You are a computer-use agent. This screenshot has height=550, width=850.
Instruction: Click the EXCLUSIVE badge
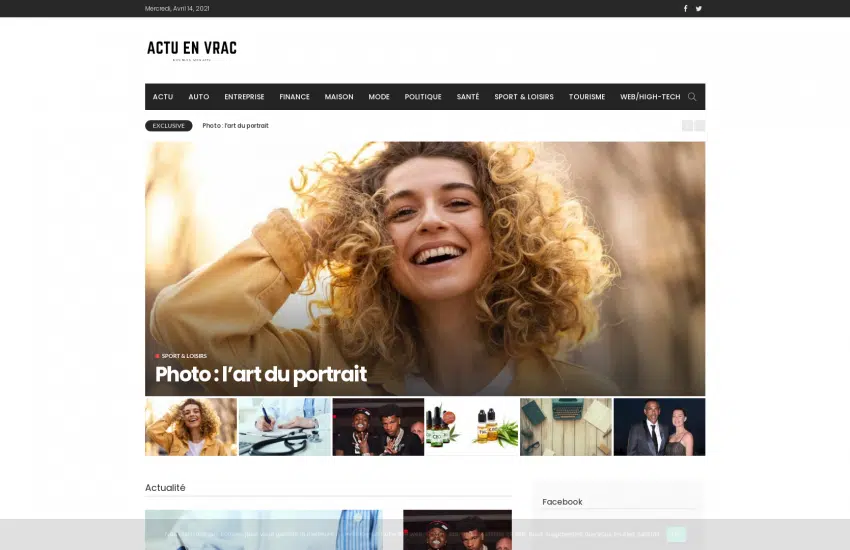click(x=168, y=126)
